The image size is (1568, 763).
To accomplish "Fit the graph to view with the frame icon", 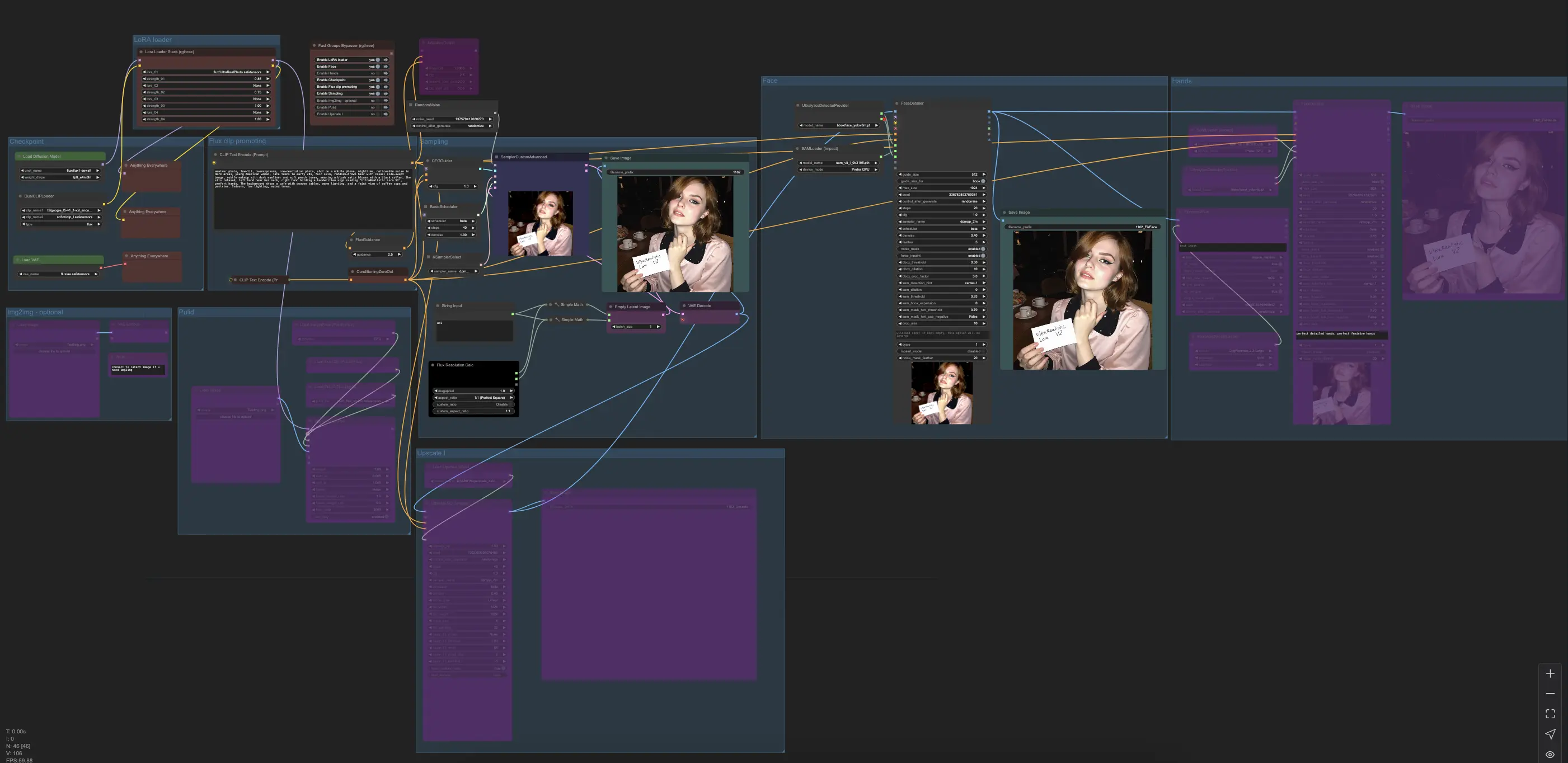I will tap(1550, 714).
